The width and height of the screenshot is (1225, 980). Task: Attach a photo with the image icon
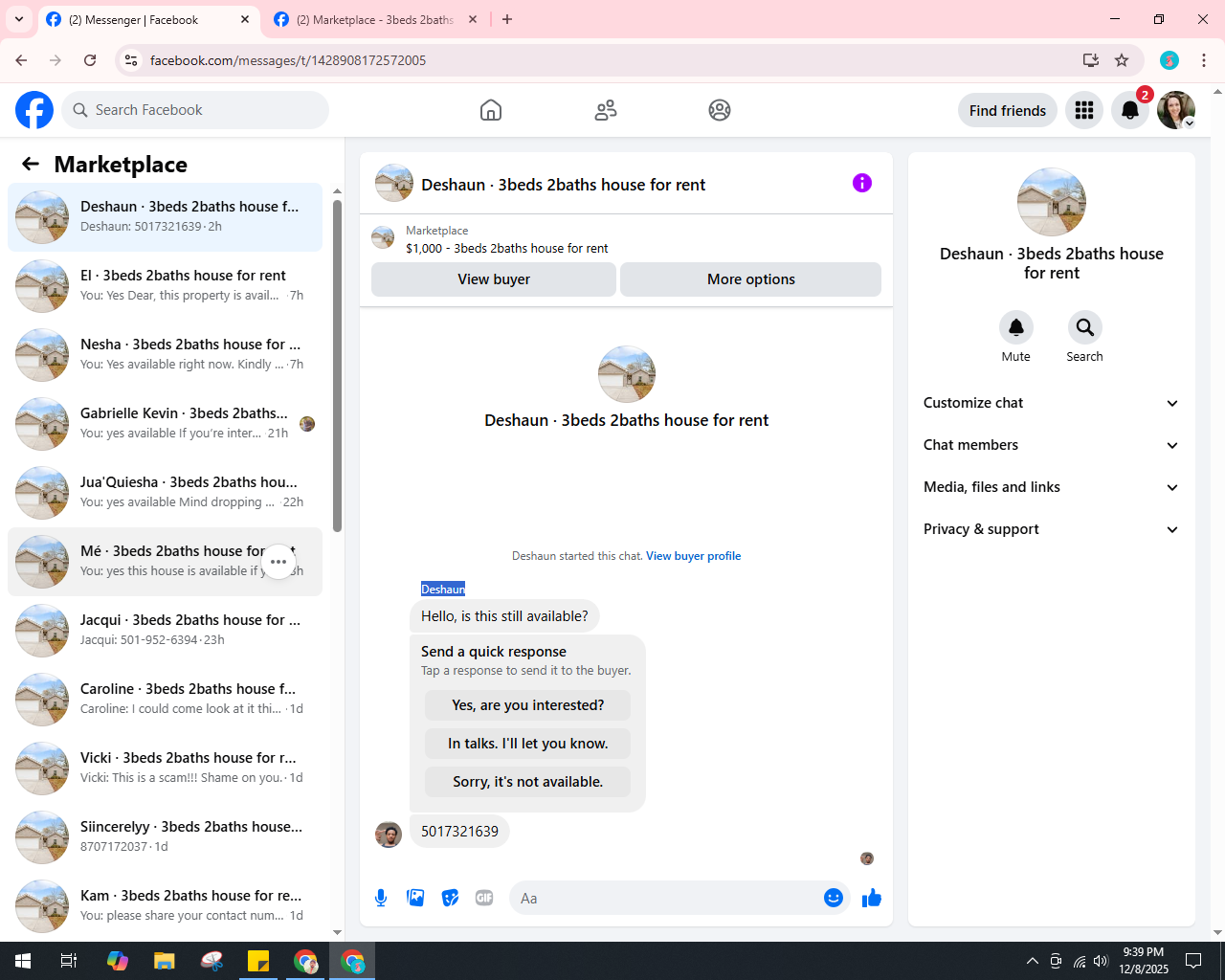415,898
